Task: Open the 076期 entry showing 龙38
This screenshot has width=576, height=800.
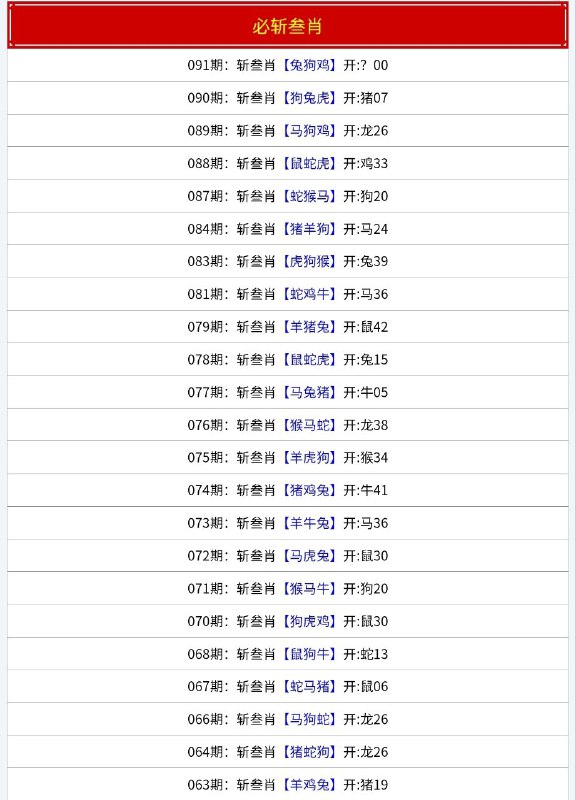Action: 288,425
